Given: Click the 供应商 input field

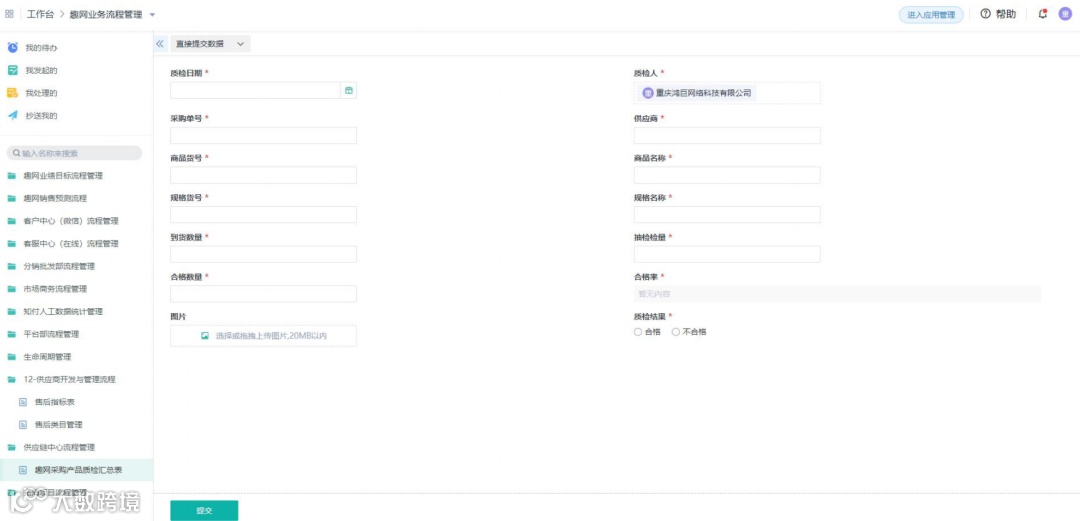Looking at the screenshot, I should point(727,135).
